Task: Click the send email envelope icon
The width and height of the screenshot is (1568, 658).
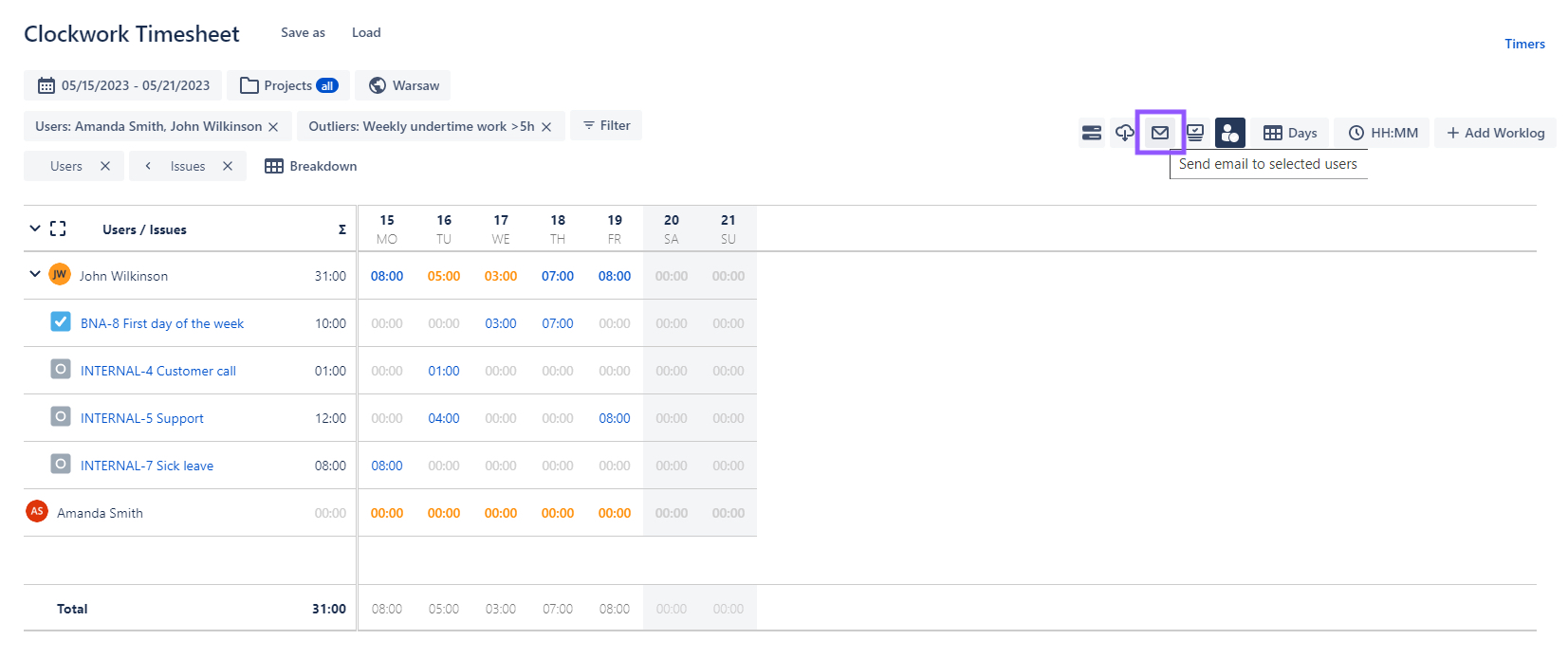Action: 1159,133
